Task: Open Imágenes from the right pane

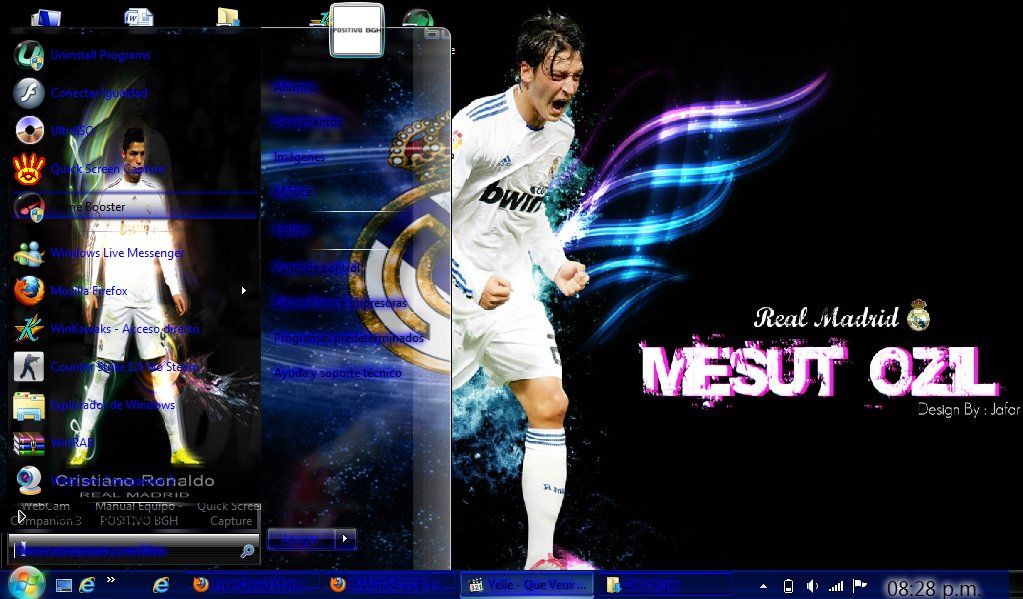Action: point(299,158)
